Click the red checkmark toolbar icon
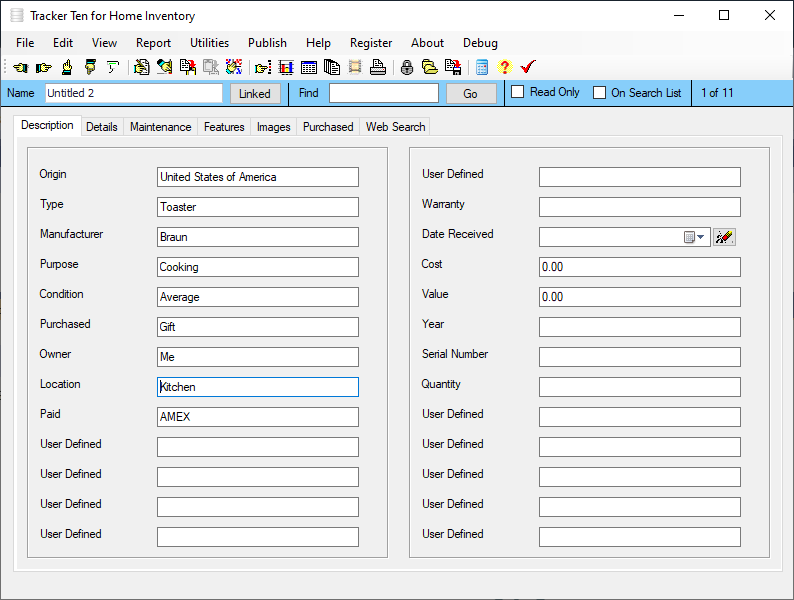The width and height of the screenshot is (794, 600). point(528,68)
